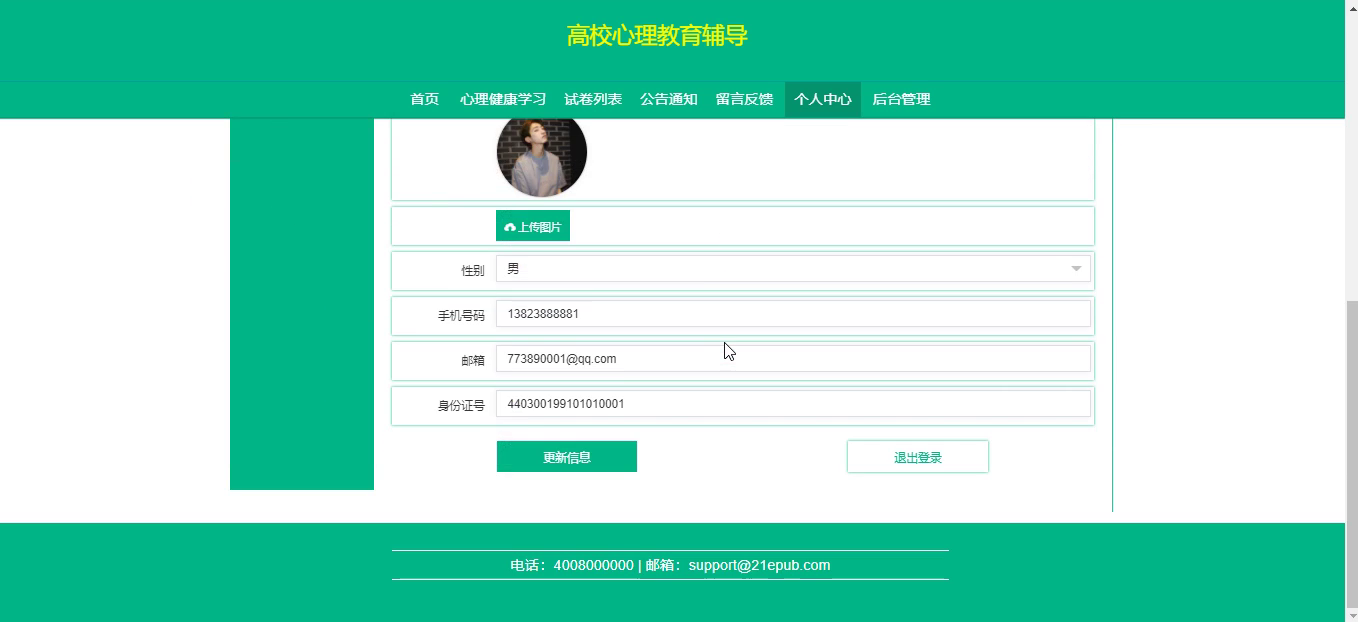The width and height of the screenshot is (1358, 622).
Task: Click the 上传图片 upload button
Action: pos(533,226)
